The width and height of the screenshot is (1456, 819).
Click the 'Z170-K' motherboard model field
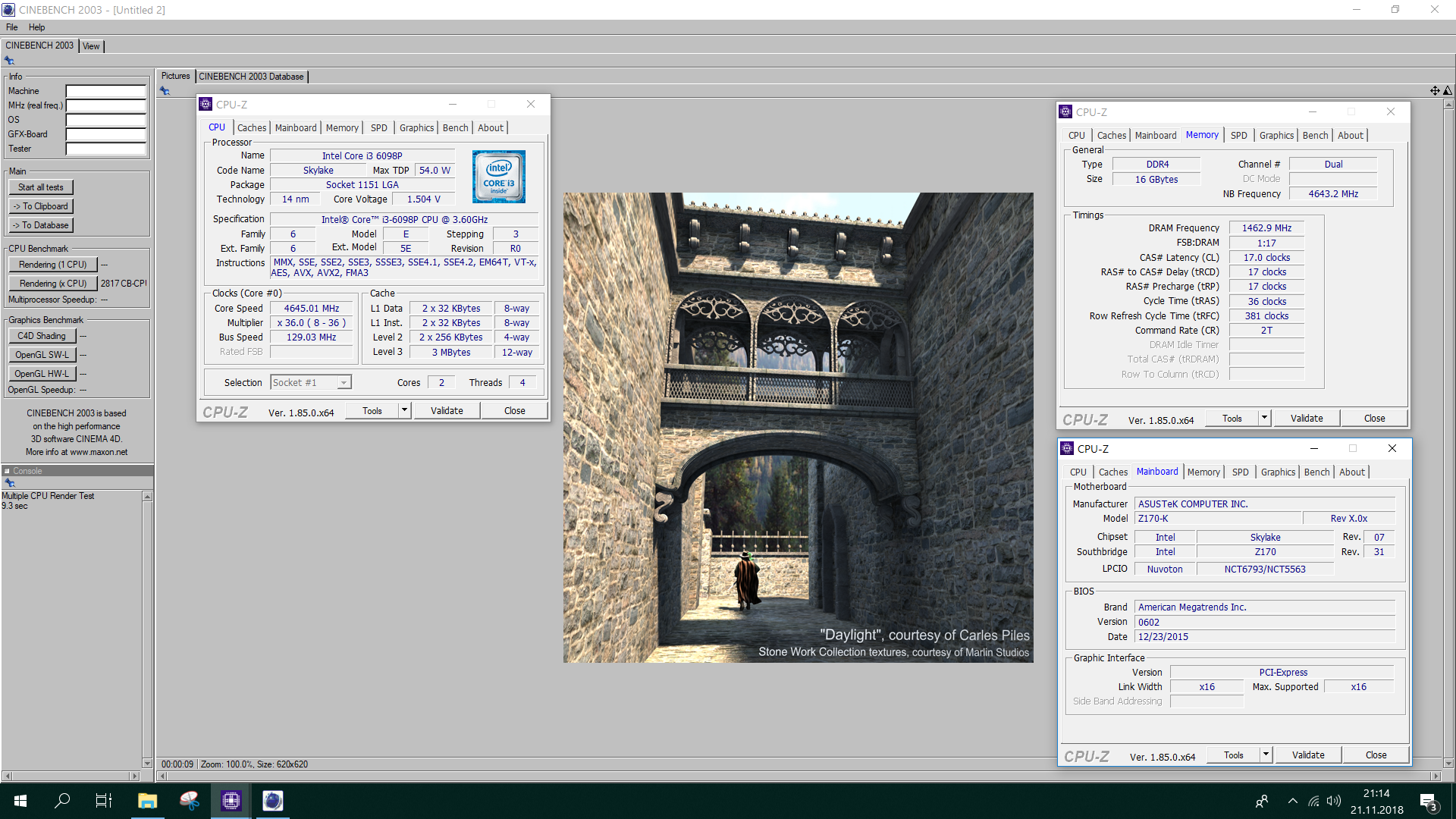click(1218, 519)
